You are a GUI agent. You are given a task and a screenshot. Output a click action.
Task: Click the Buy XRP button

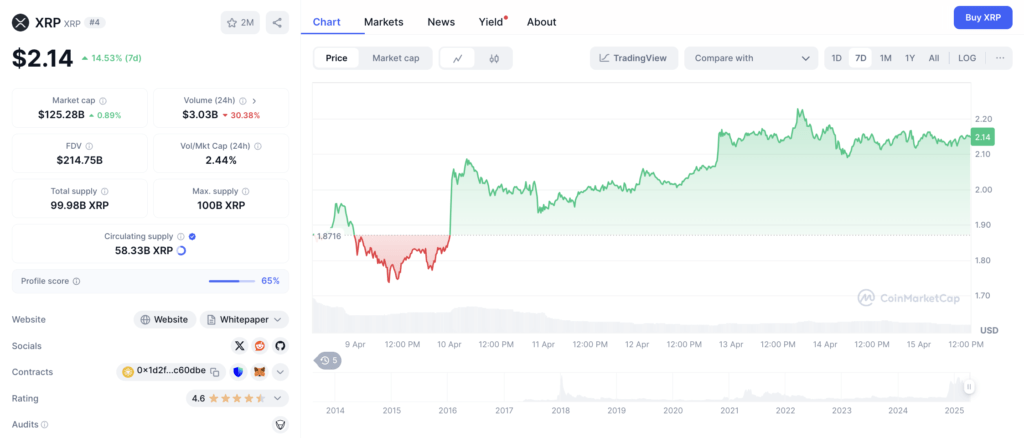pos(983,18)
